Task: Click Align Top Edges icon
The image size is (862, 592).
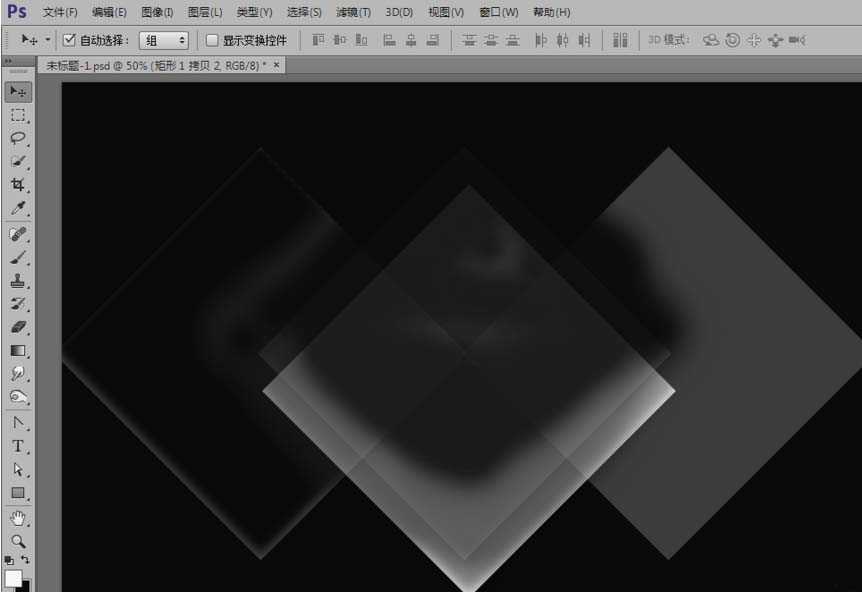Action: click(x=318, y=40)
